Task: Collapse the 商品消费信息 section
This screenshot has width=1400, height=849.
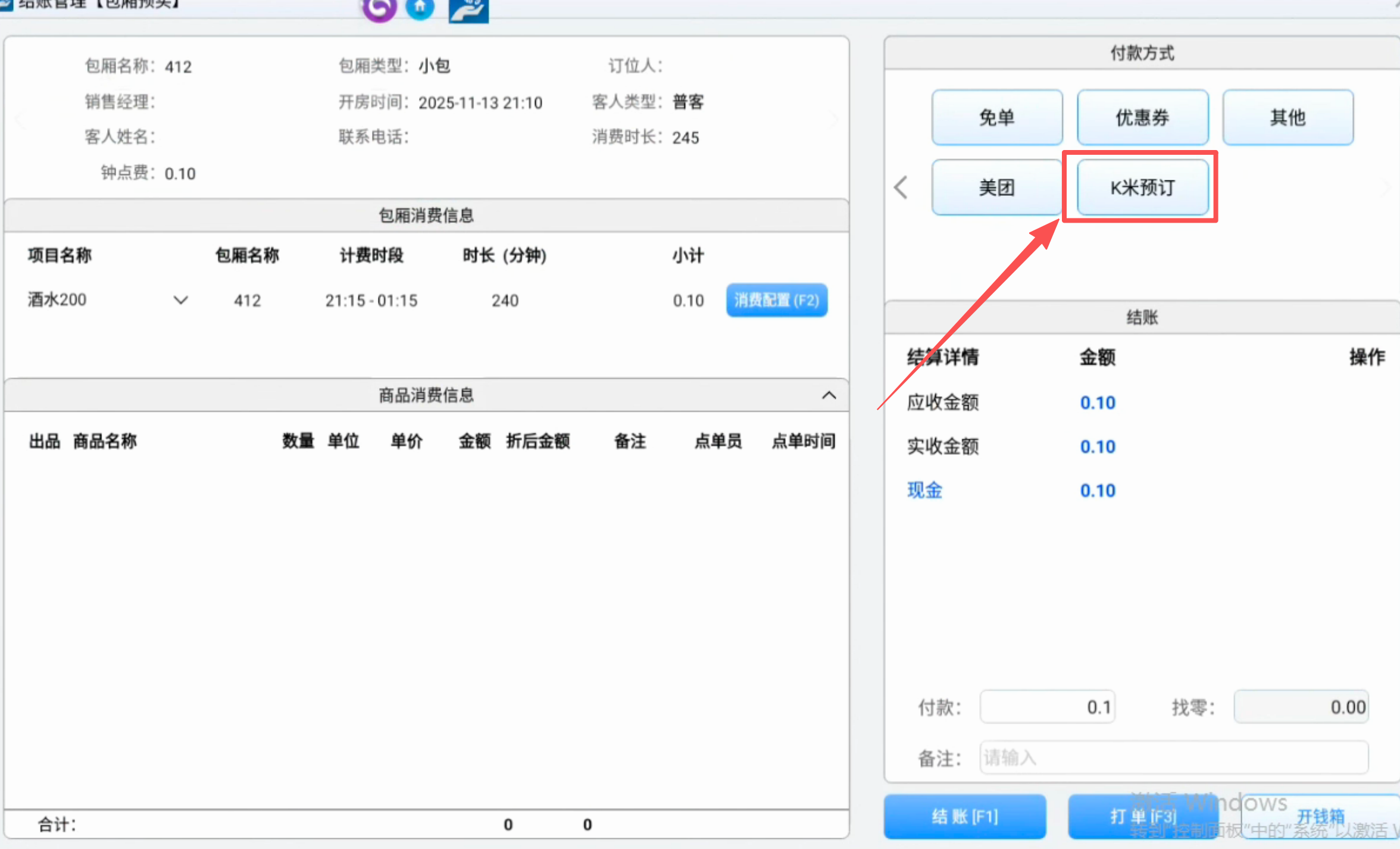Action: [829, 395]
